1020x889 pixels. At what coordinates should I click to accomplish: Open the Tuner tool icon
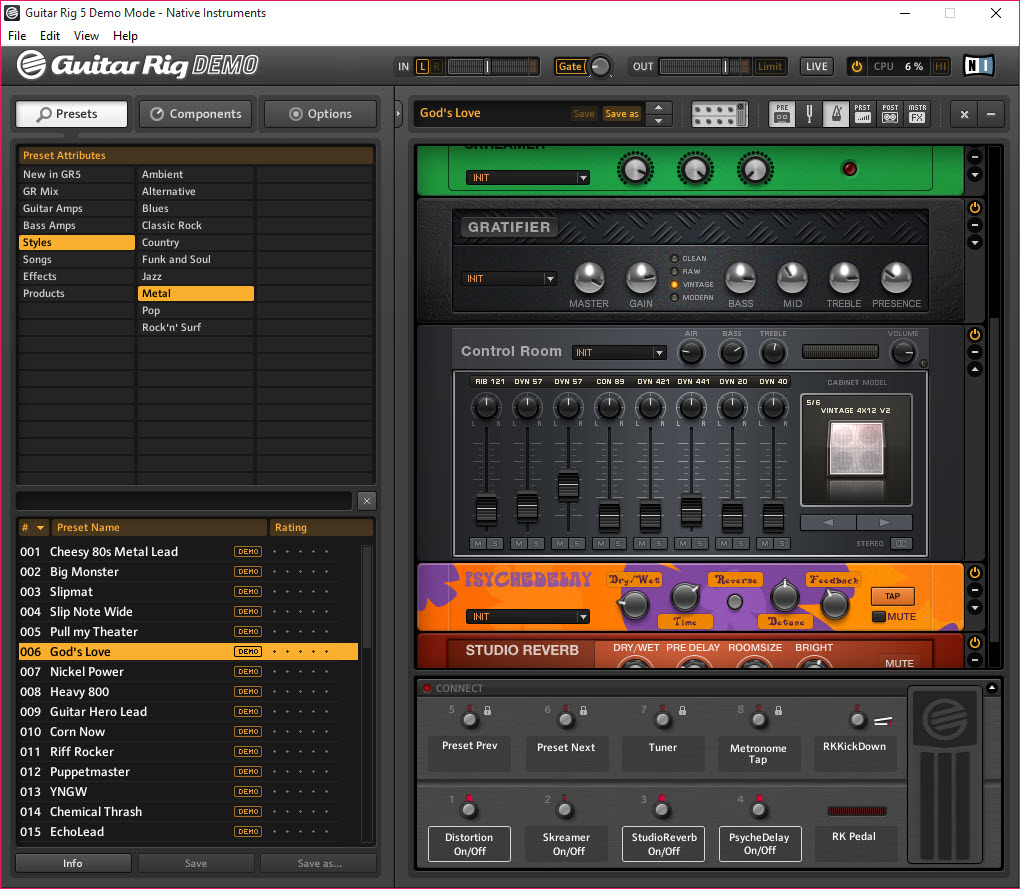pyautogui.click(x=809, y=114)
